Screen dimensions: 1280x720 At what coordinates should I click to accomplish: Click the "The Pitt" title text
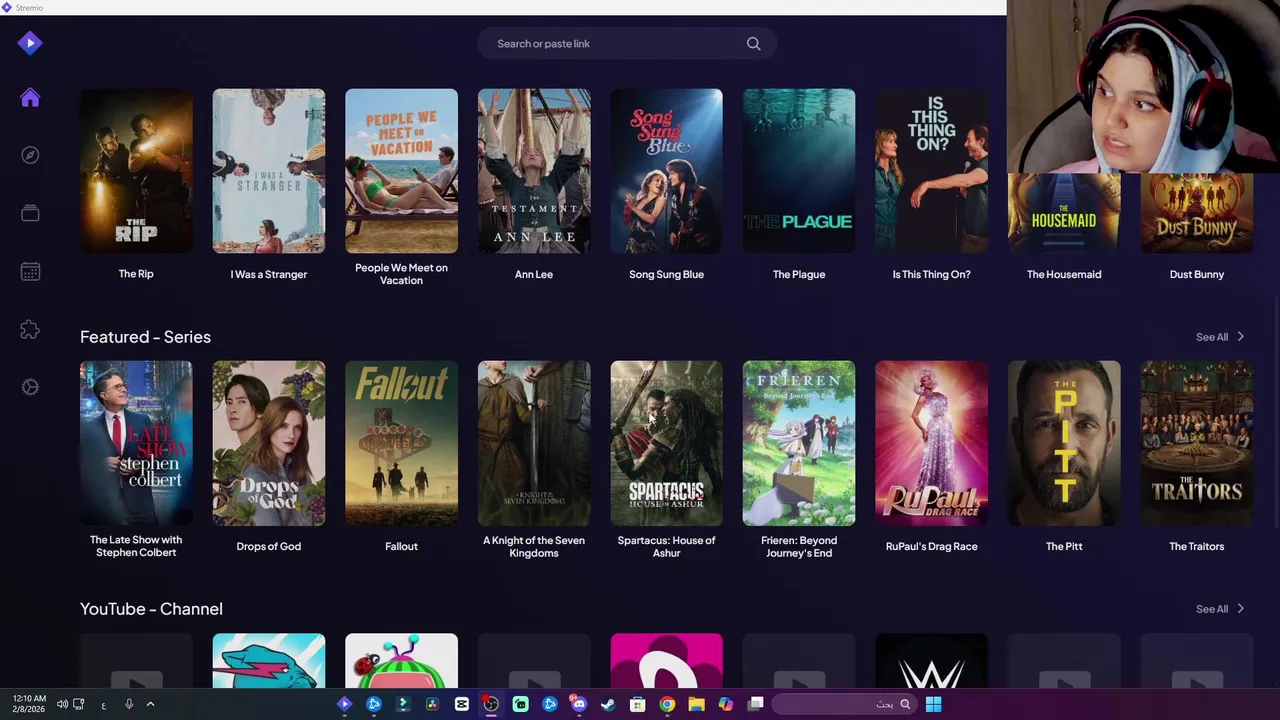[x=1064, y=546]
